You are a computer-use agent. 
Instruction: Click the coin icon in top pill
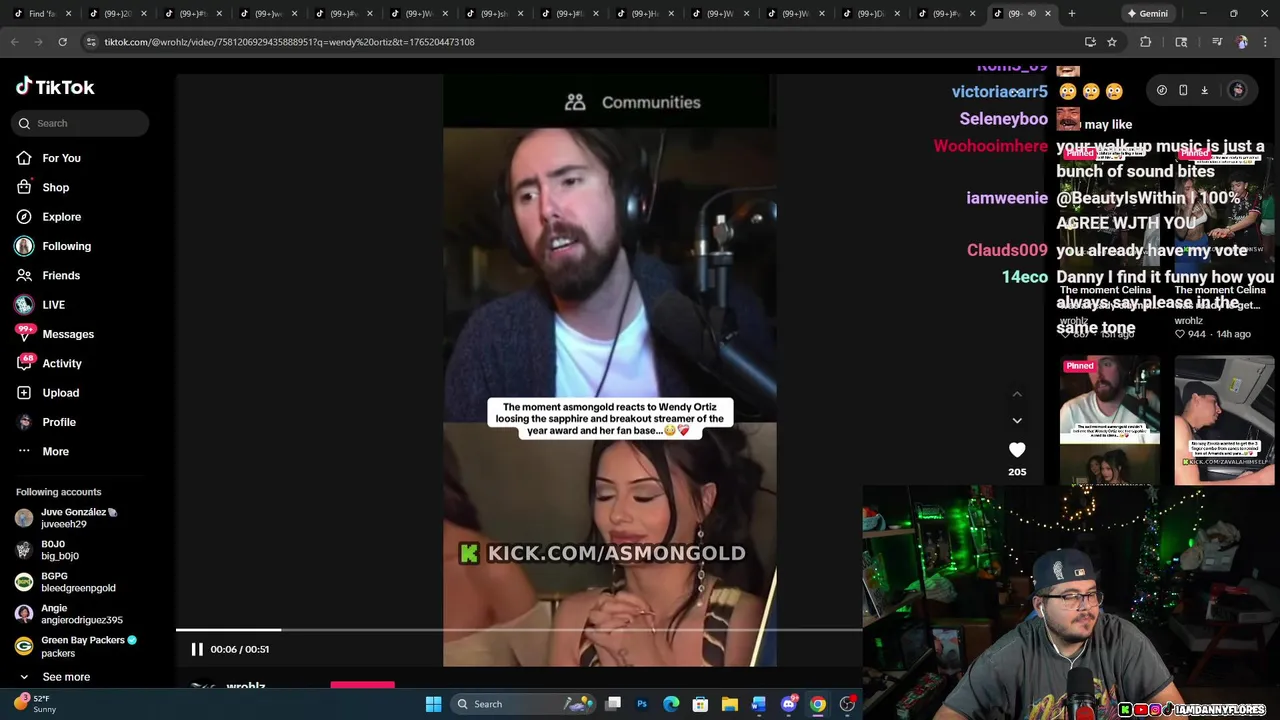[x=1162, y=90]
